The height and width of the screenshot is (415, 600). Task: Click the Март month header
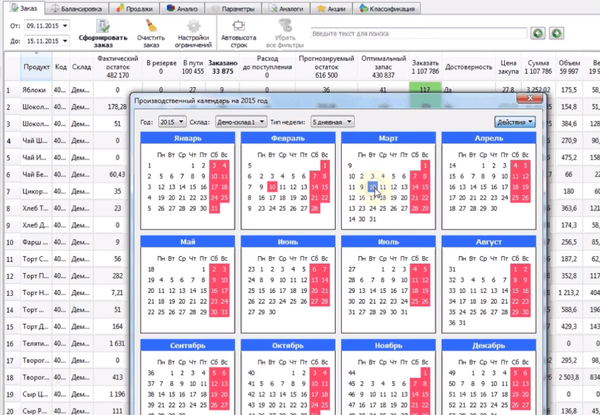coord(388,138)
